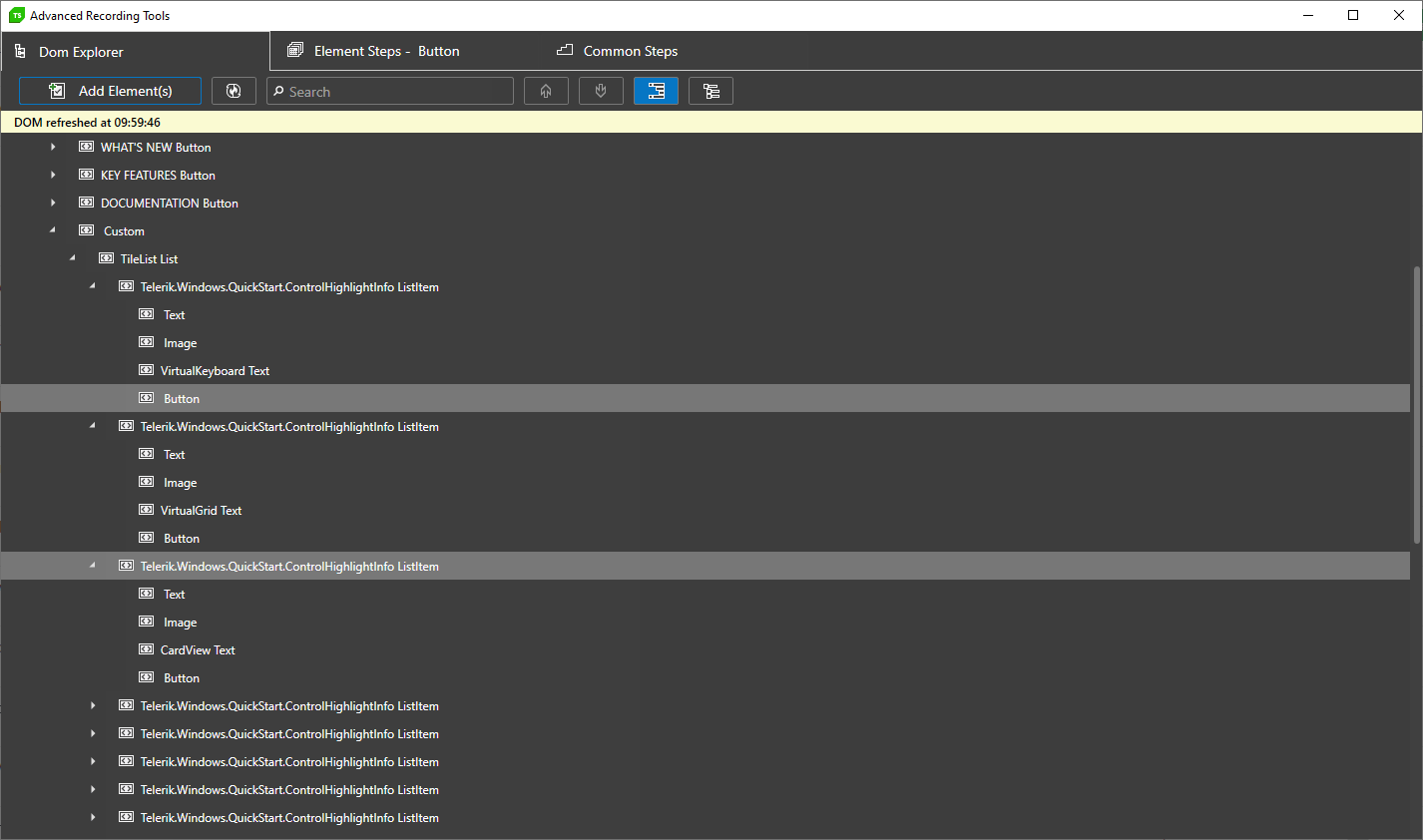
Task: Click the down-arrow navigation icon in toolbar
Action: (x=601, y=91)
